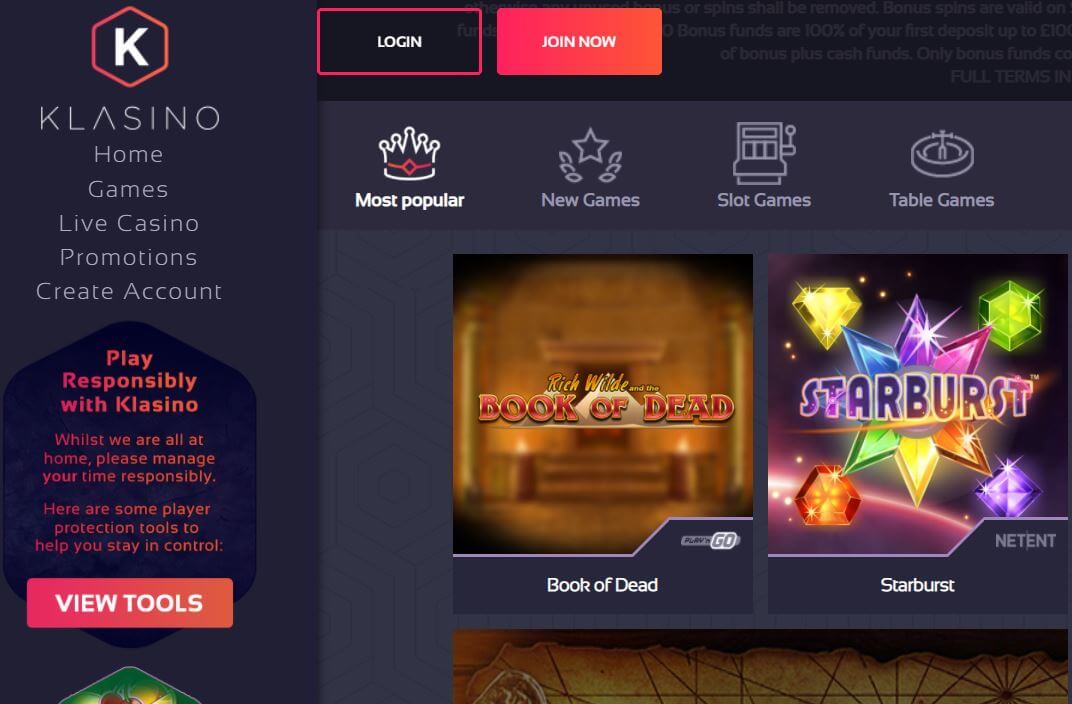This screenshot has height=704, width=1072.
Task: Open the LOGIN button
Action: (399, 42)
